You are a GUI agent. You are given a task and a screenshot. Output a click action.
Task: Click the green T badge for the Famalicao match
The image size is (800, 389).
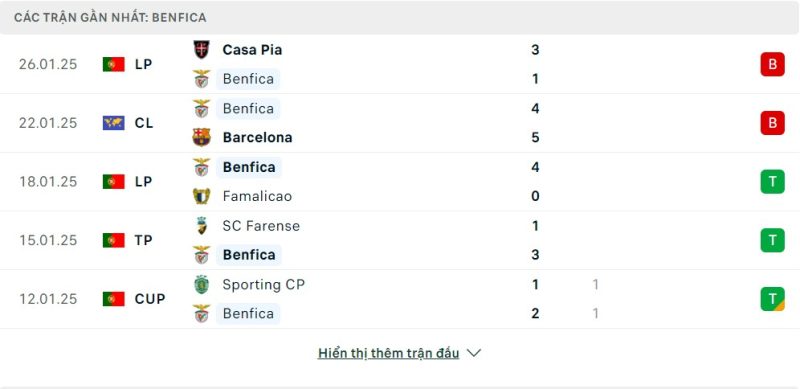click(x=772, y=182)
